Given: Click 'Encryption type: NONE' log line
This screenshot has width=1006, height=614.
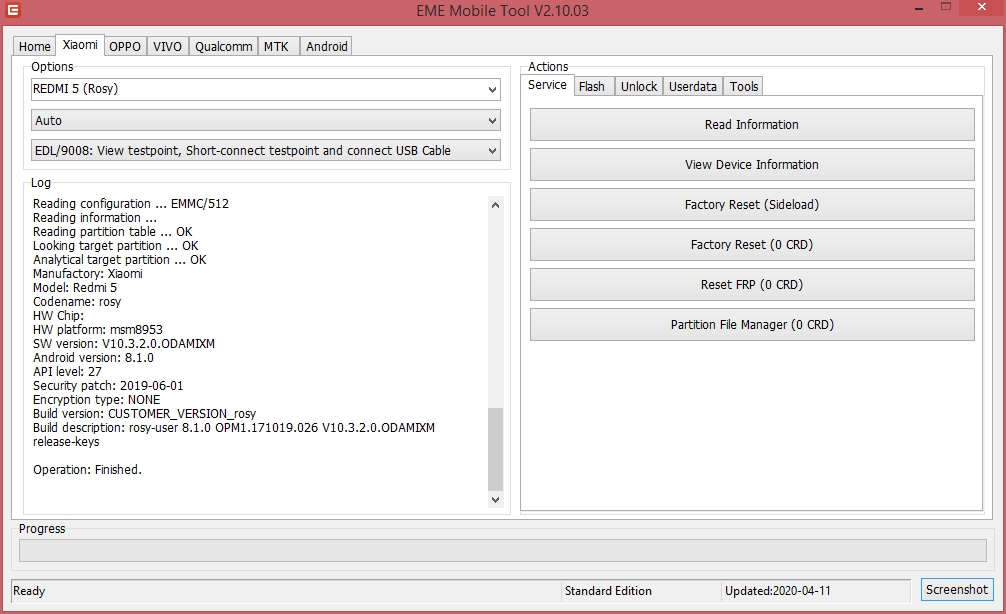Looking at the screenshot, I should tap(96, 400).
